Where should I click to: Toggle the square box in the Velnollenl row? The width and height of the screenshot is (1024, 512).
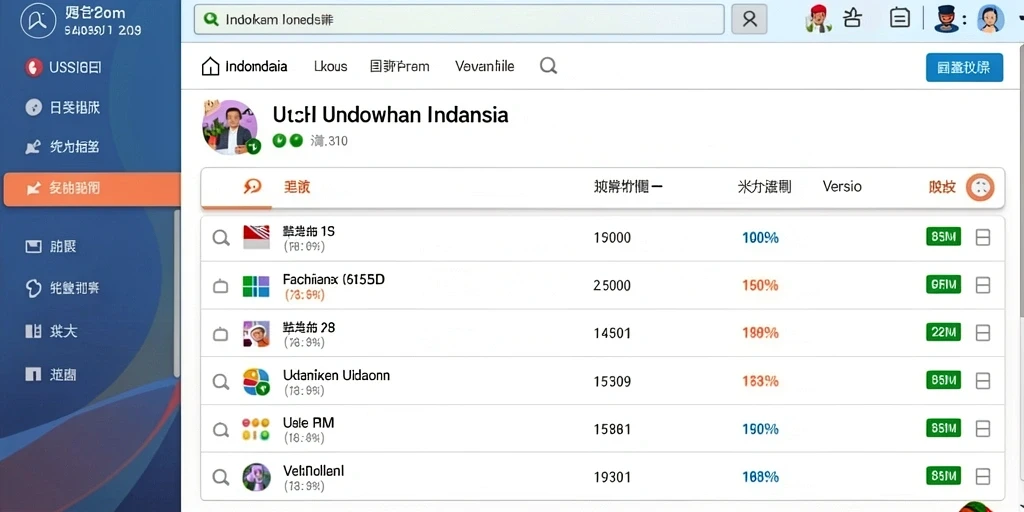[x=982, y=476]
